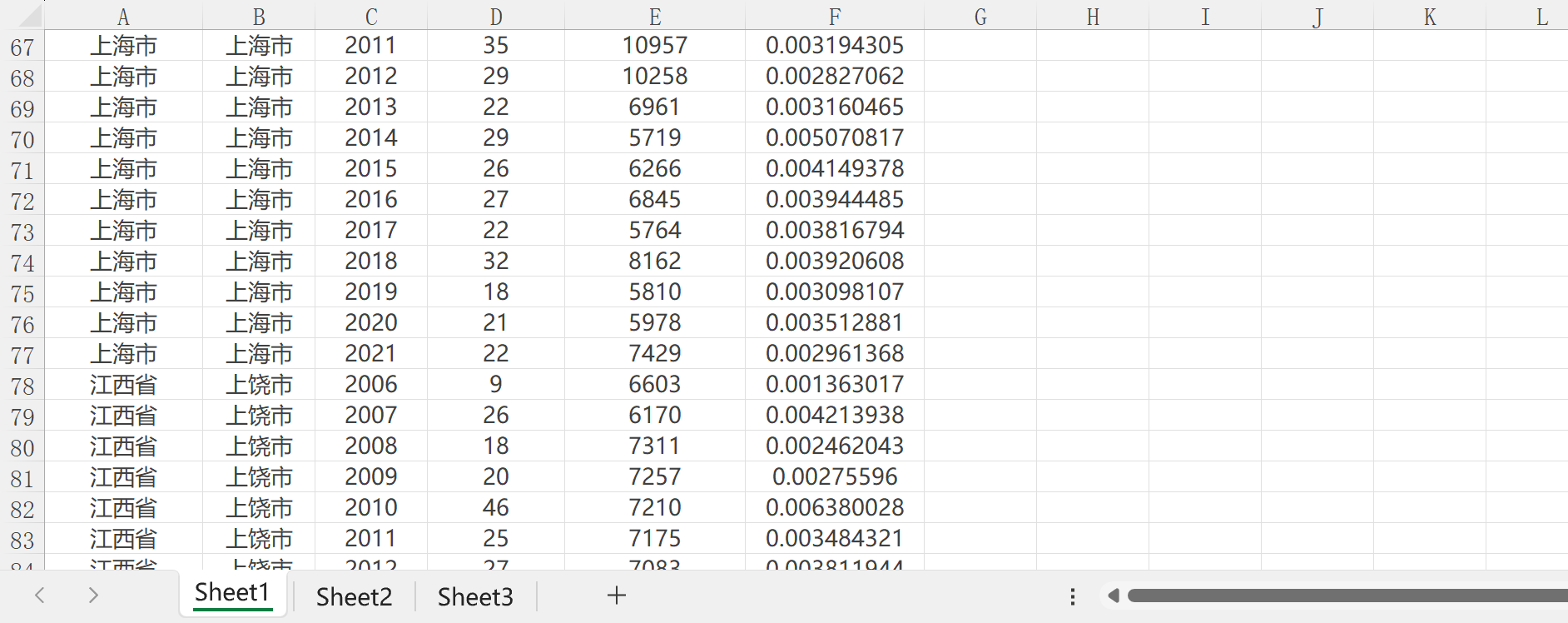Click cell with value 10258
Screen dimensions: 1568x623
655,76
